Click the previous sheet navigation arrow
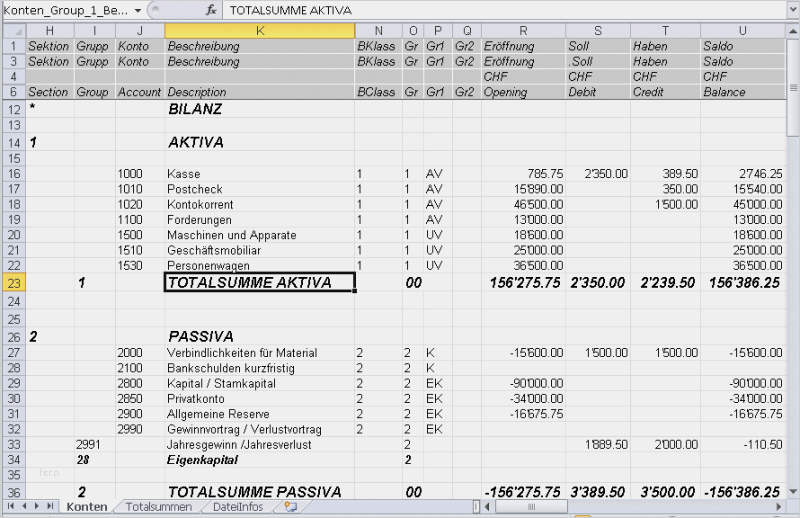The image size is (800, 518). tap(24, 507)
